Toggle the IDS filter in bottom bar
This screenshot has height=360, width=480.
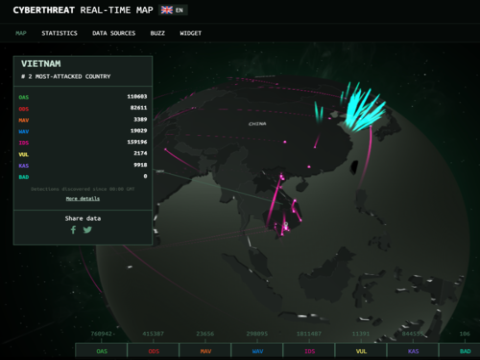pos(310,351)
